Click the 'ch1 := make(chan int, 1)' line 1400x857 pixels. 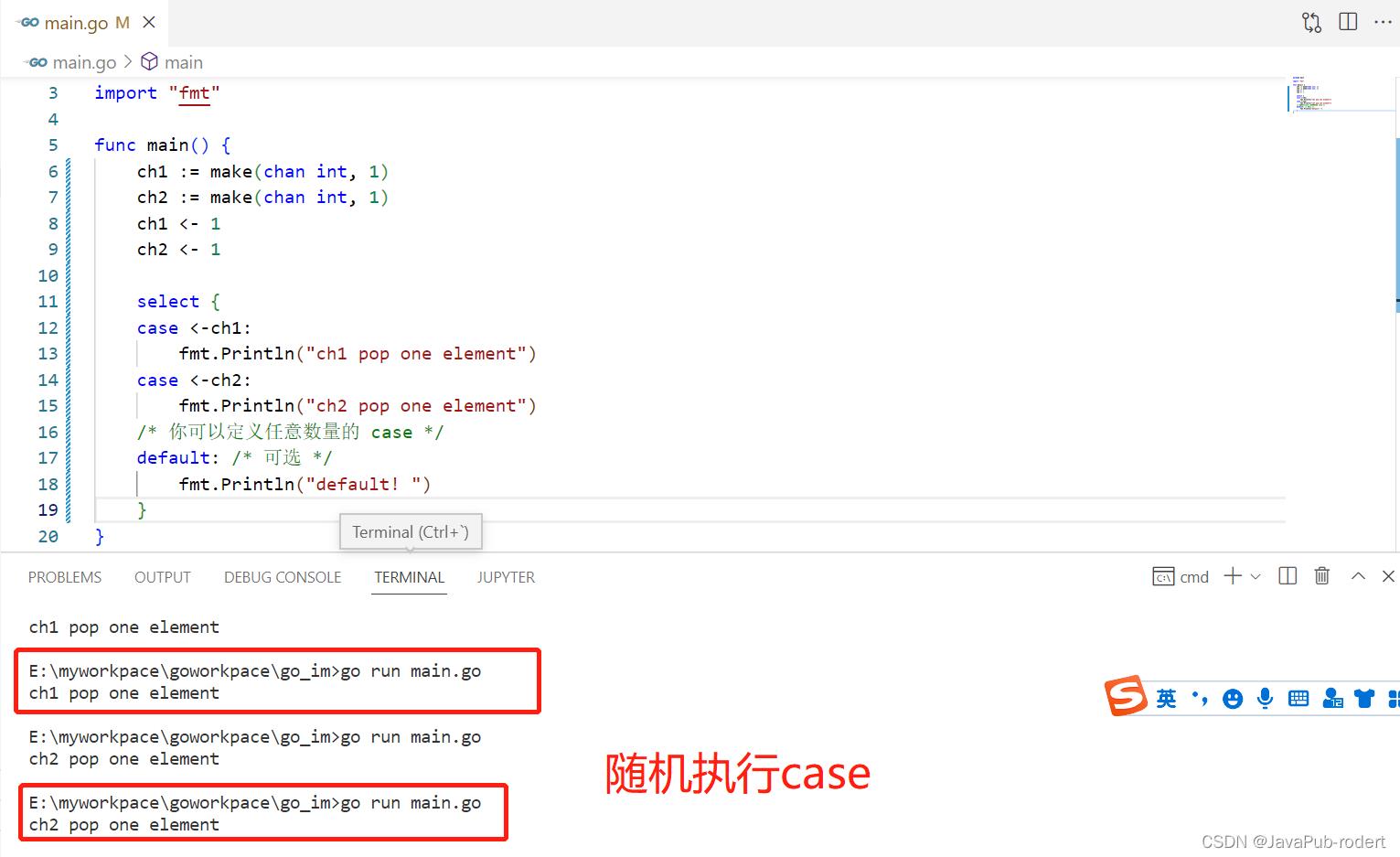[262, 171]
